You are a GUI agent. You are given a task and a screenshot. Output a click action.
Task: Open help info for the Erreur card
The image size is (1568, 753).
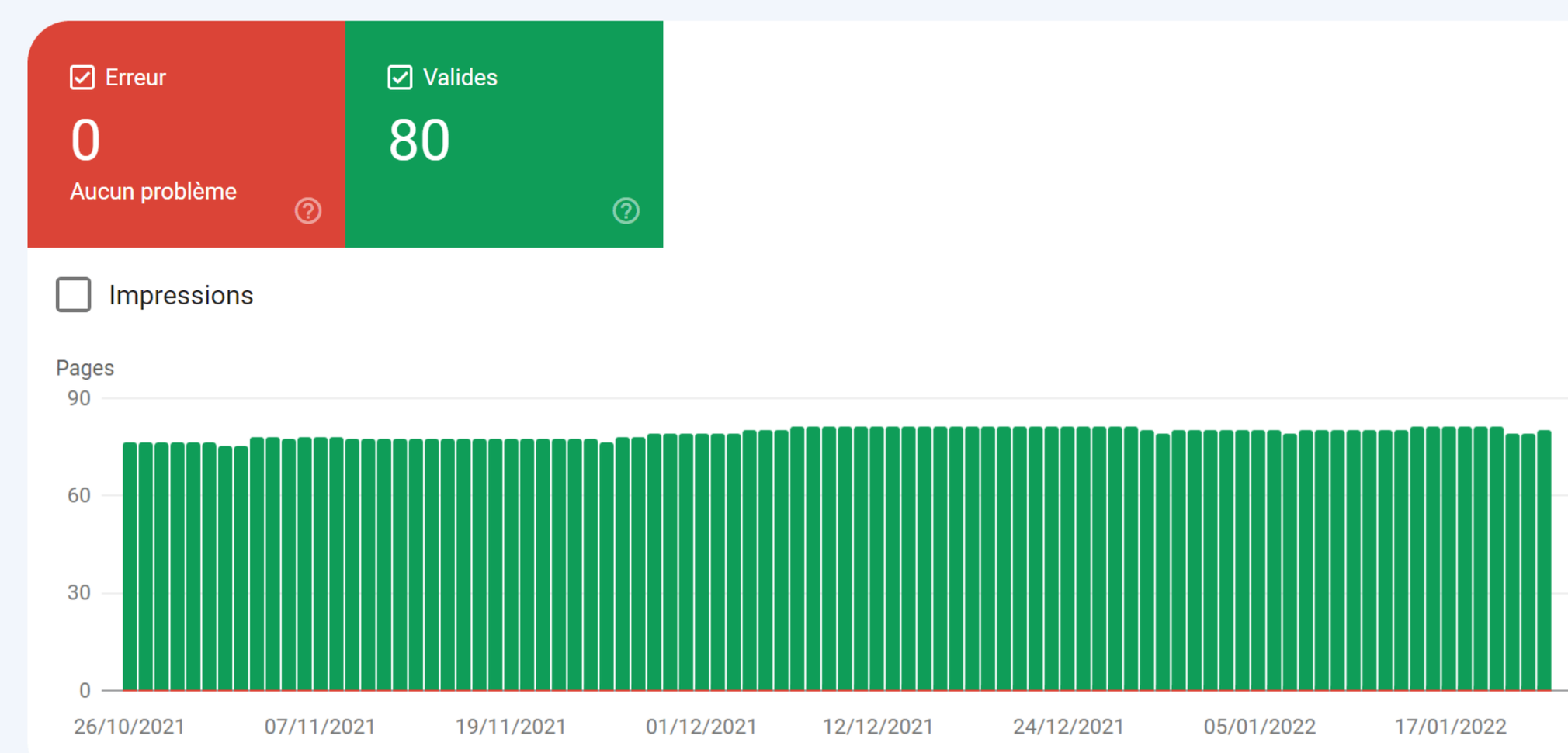click(307, 210)
